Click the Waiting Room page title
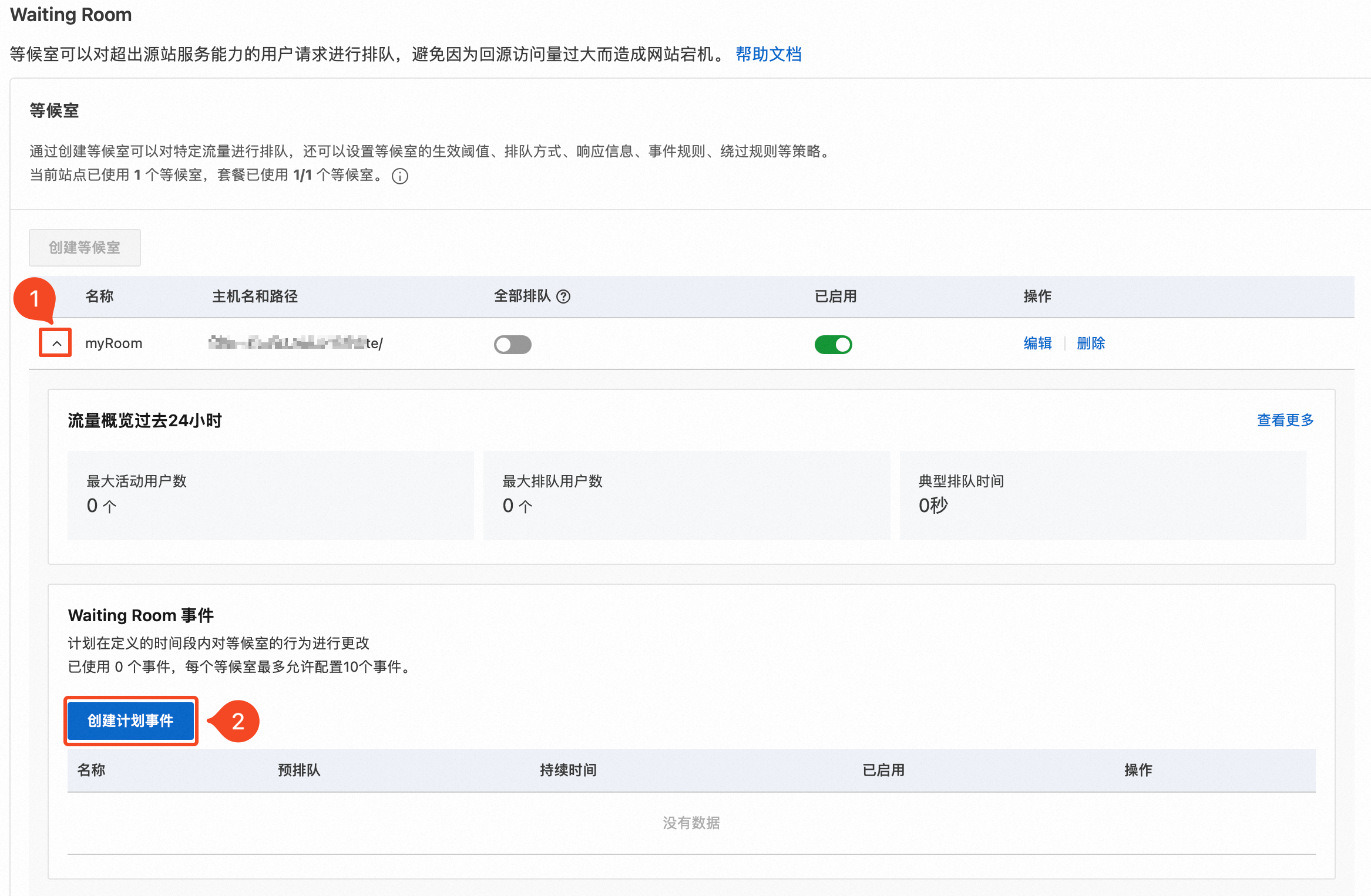Image resolution: width=1371 pixels, height=896 pixels. (71, 15)
